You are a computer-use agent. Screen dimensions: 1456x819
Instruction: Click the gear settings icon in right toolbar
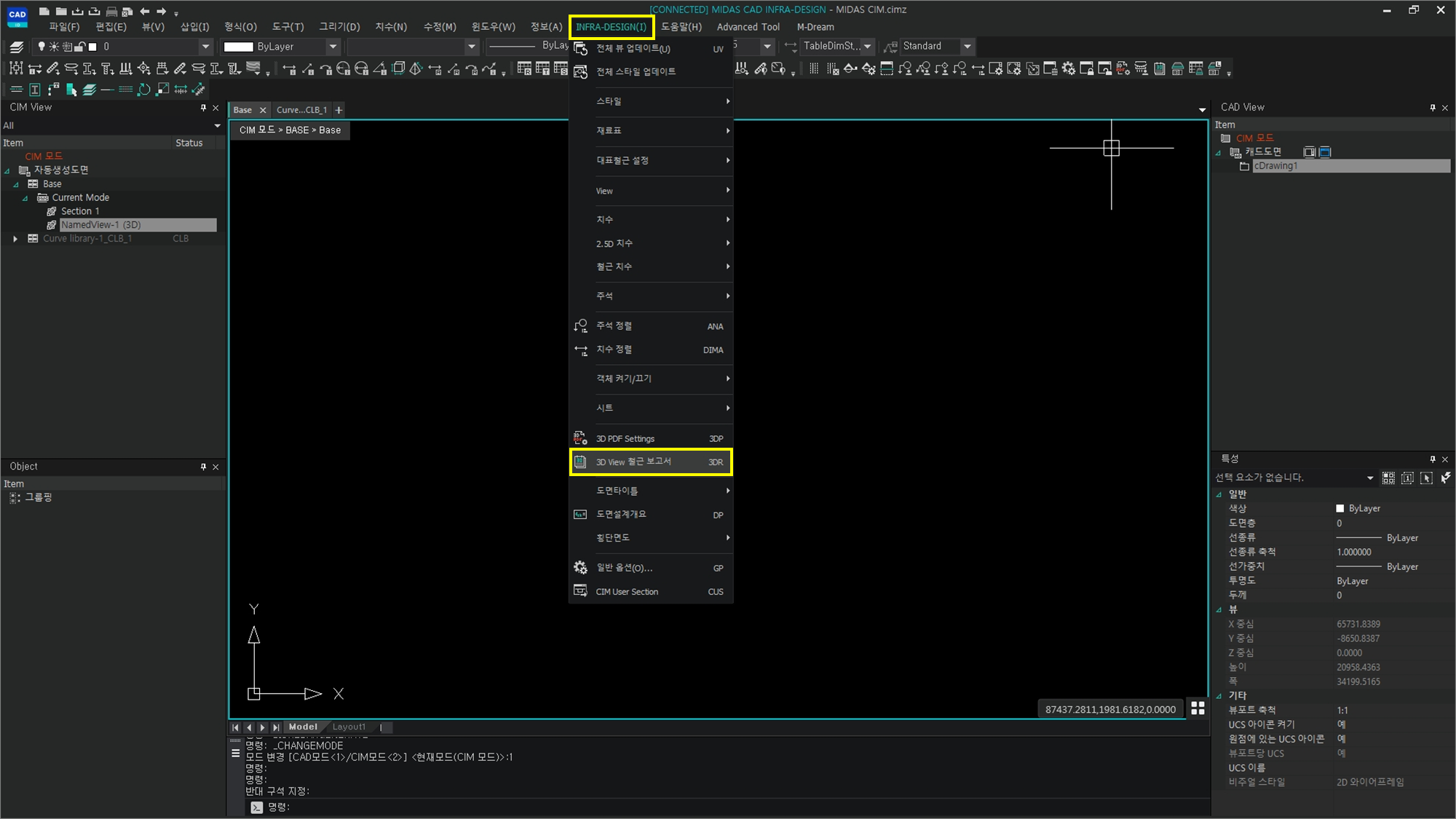1069,68
